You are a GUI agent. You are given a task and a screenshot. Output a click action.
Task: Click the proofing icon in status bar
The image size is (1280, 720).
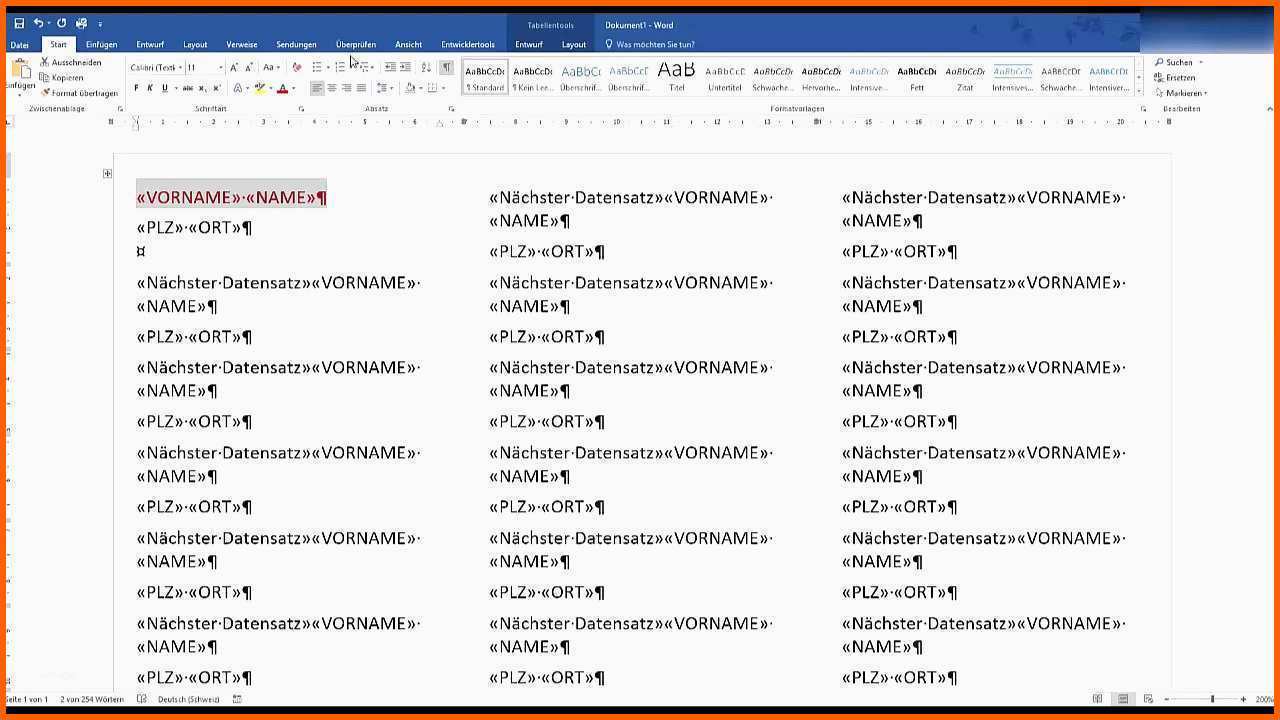point(141,699)
